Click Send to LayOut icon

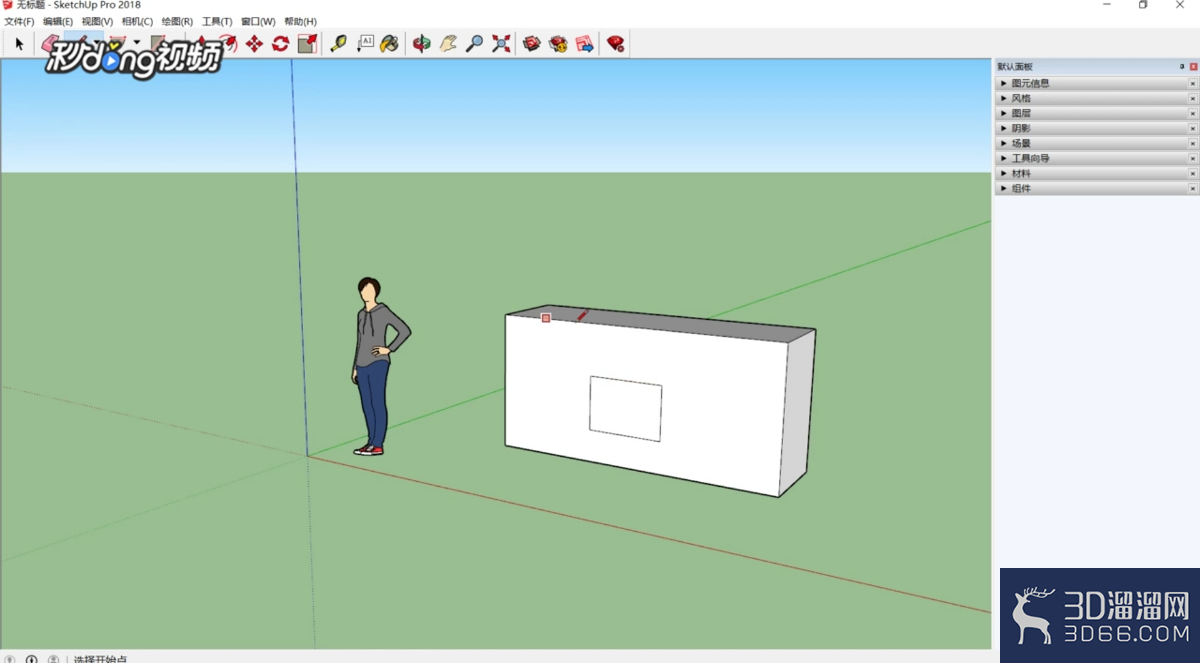tap(585, 43)
